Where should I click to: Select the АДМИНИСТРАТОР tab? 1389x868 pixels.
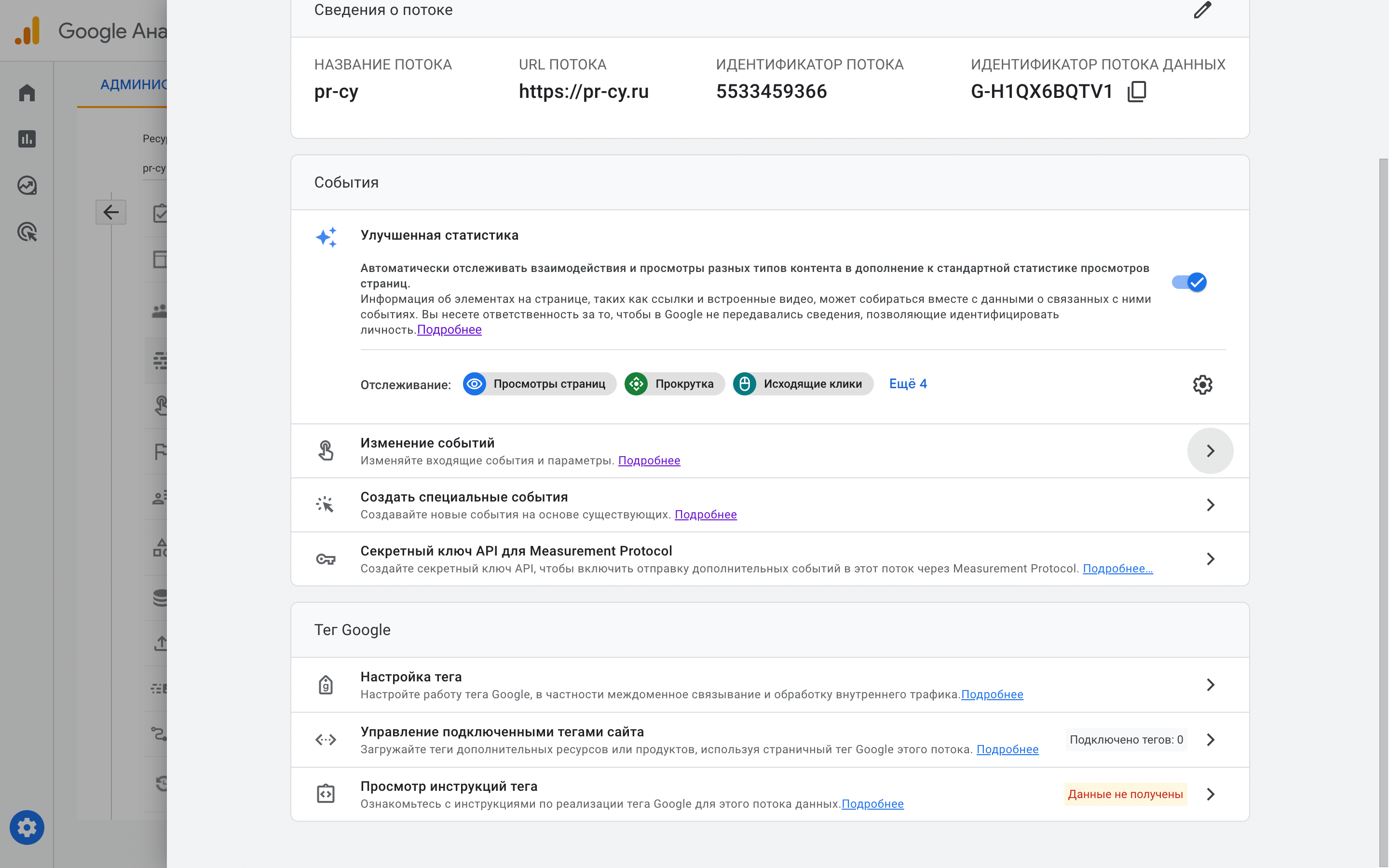[133, 84]
